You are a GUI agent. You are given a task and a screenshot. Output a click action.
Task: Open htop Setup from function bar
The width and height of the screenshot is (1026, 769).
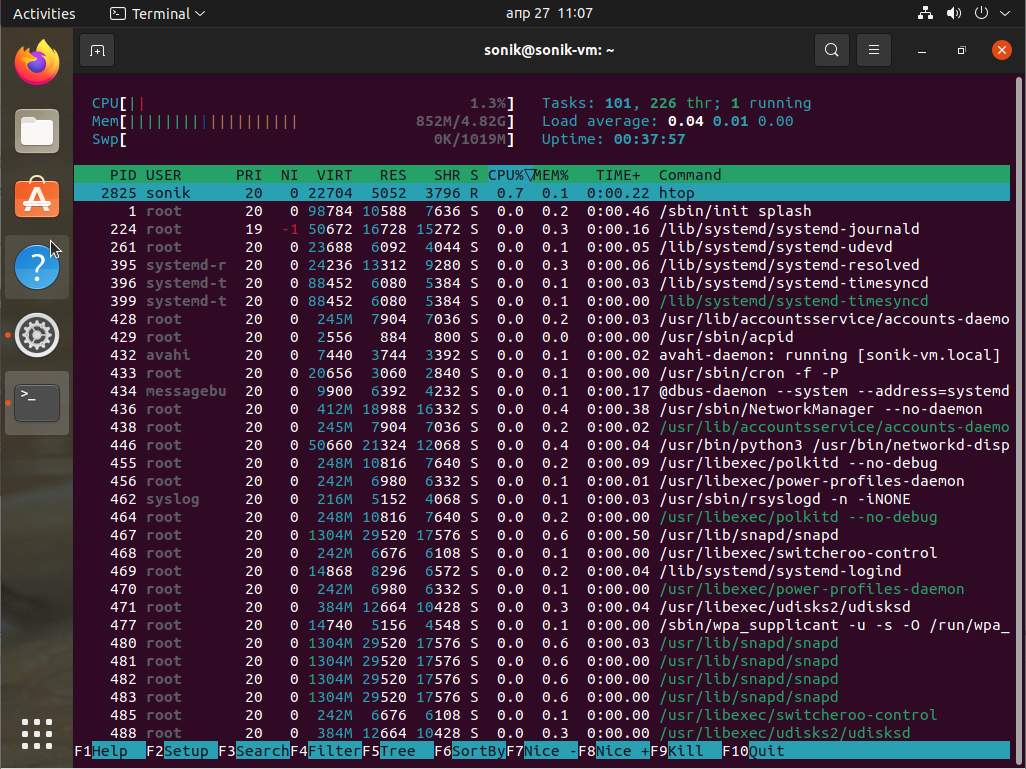pyautogui.click(x=188, y=751)
